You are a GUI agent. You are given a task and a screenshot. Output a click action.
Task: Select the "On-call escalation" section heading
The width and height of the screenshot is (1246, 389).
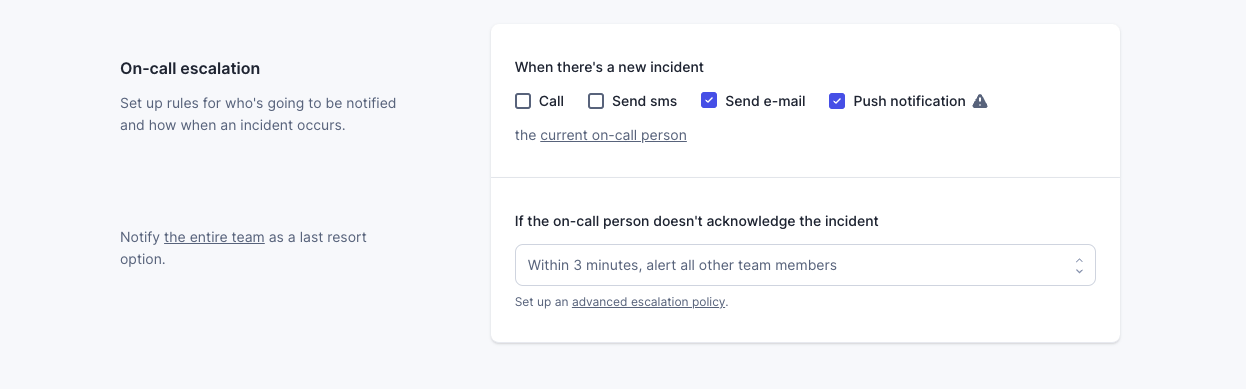pyautogui.click(x=190, y=68)
